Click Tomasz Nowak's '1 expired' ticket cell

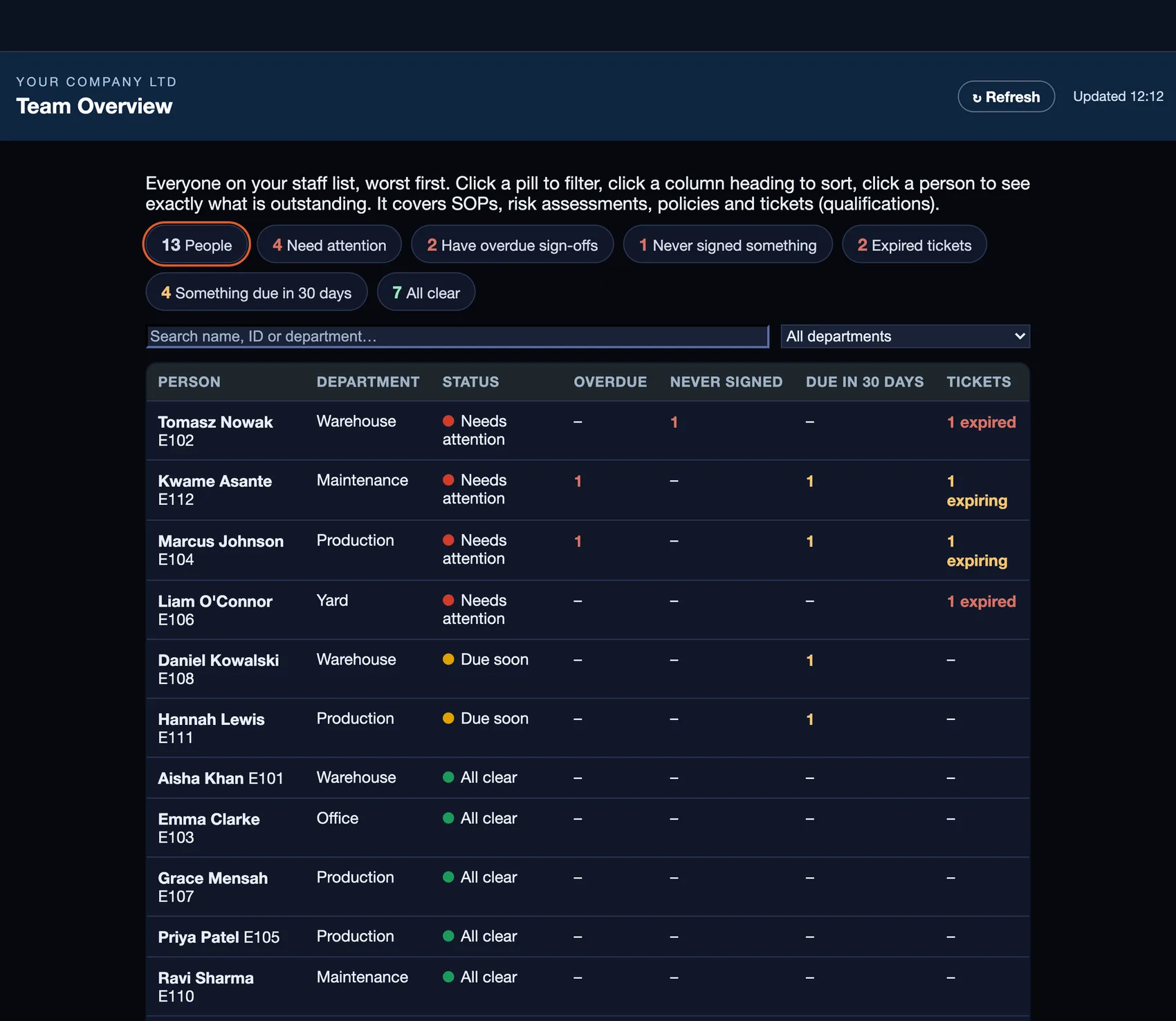[x=981, y=422]
